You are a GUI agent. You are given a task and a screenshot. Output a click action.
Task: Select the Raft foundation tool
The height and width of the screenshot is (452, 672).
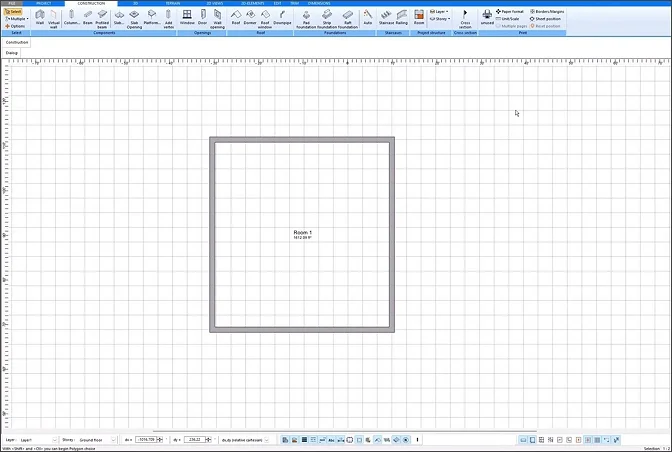click(x=348, y=19)
